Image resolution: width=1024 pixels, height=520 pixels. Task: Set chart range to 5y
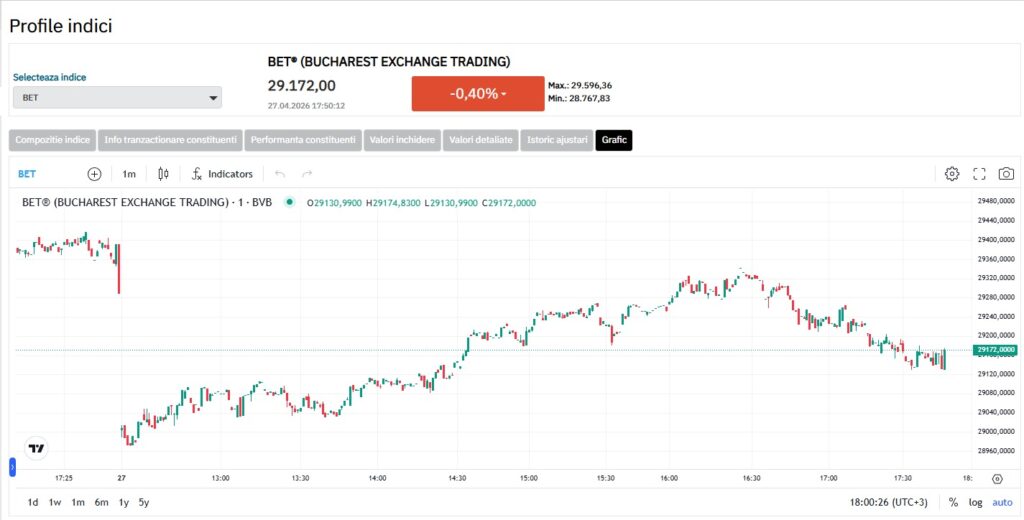pyautogui.click(x=144, y=502)
